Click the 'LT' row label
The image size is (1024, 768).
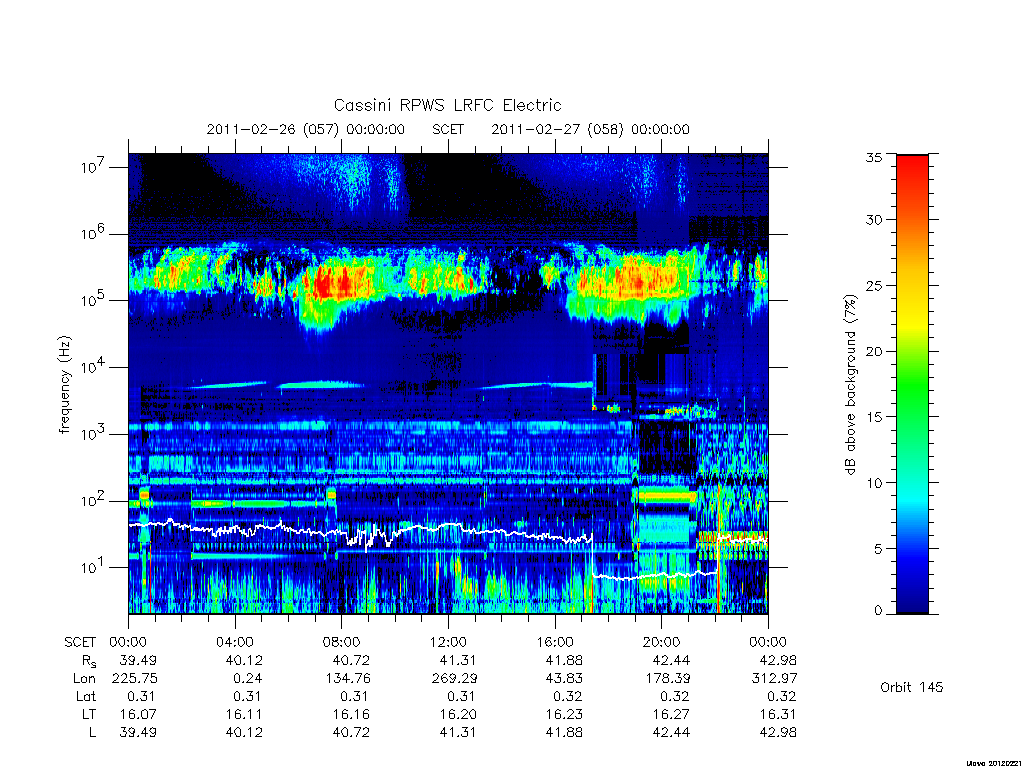pyautogui.click(x=89, y=714)
